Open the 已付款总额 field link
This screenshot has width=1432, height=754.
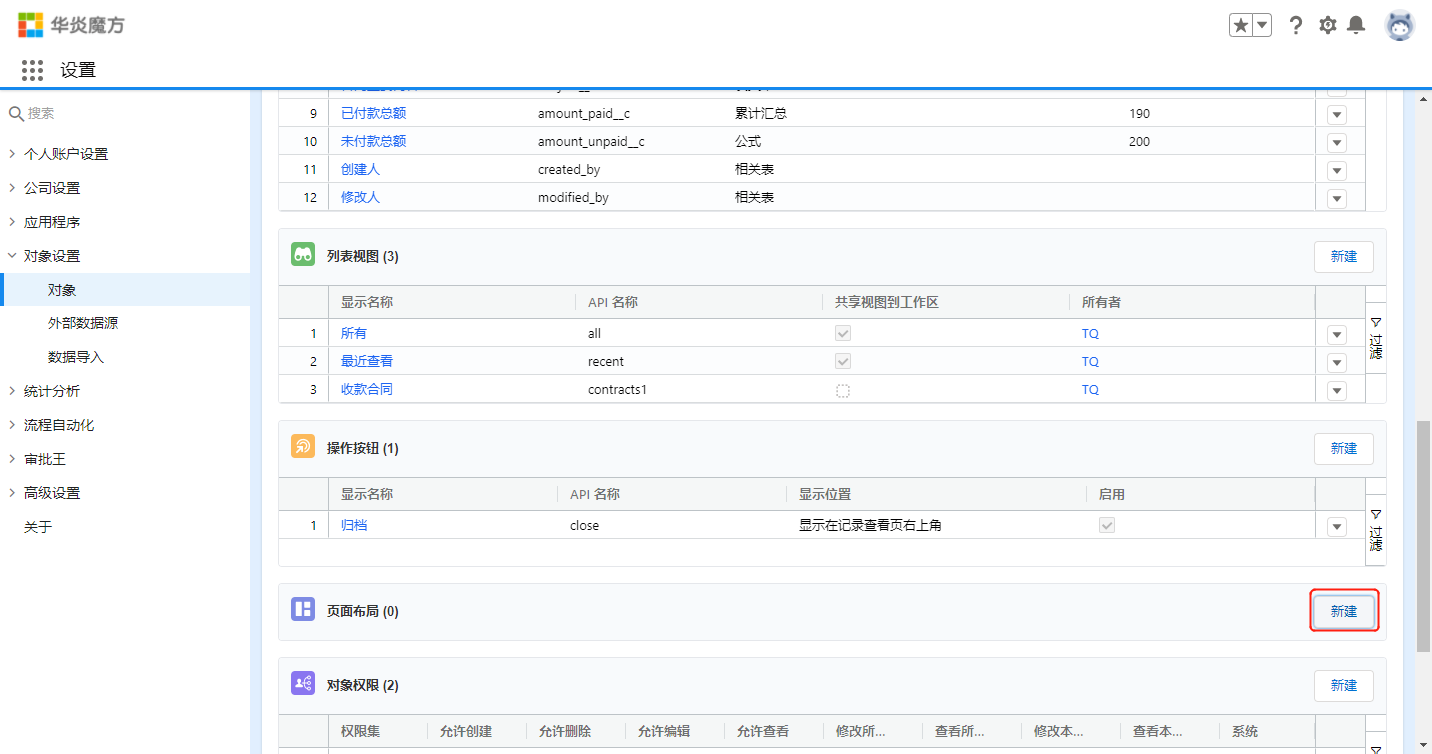(x=373, y=113)
